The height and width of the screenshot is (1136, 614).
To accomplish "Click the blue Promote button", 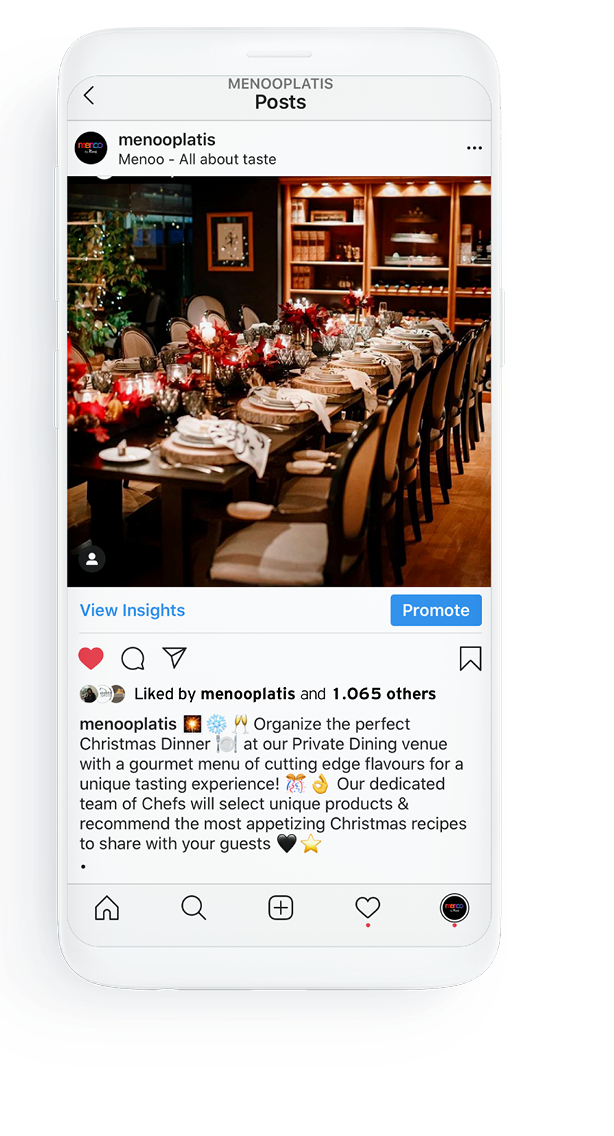I will tap(436, 610).
